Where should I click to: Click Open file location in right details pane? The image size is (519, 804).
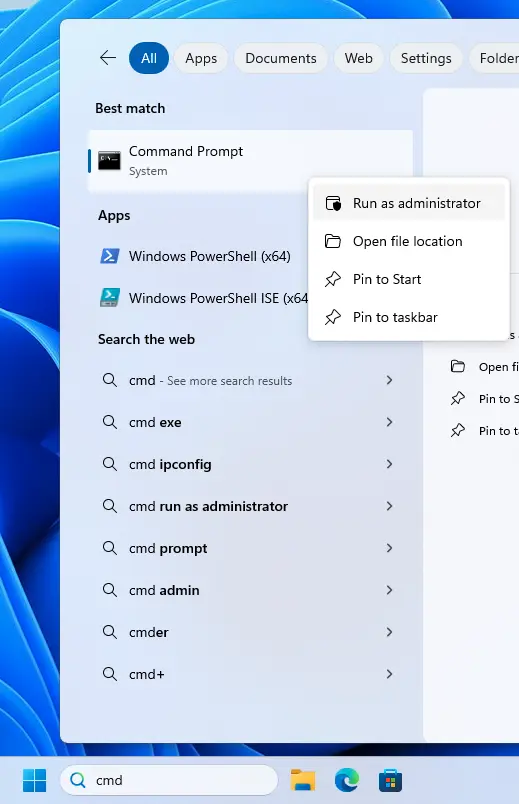coord(485,367)
